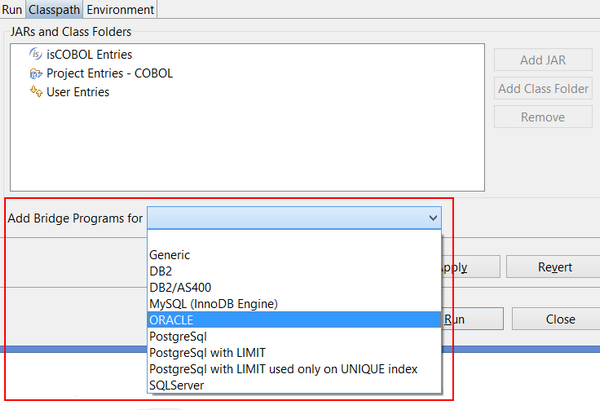
Task: Click the isCOBOL Entries icon
Action: pos(36,54)
